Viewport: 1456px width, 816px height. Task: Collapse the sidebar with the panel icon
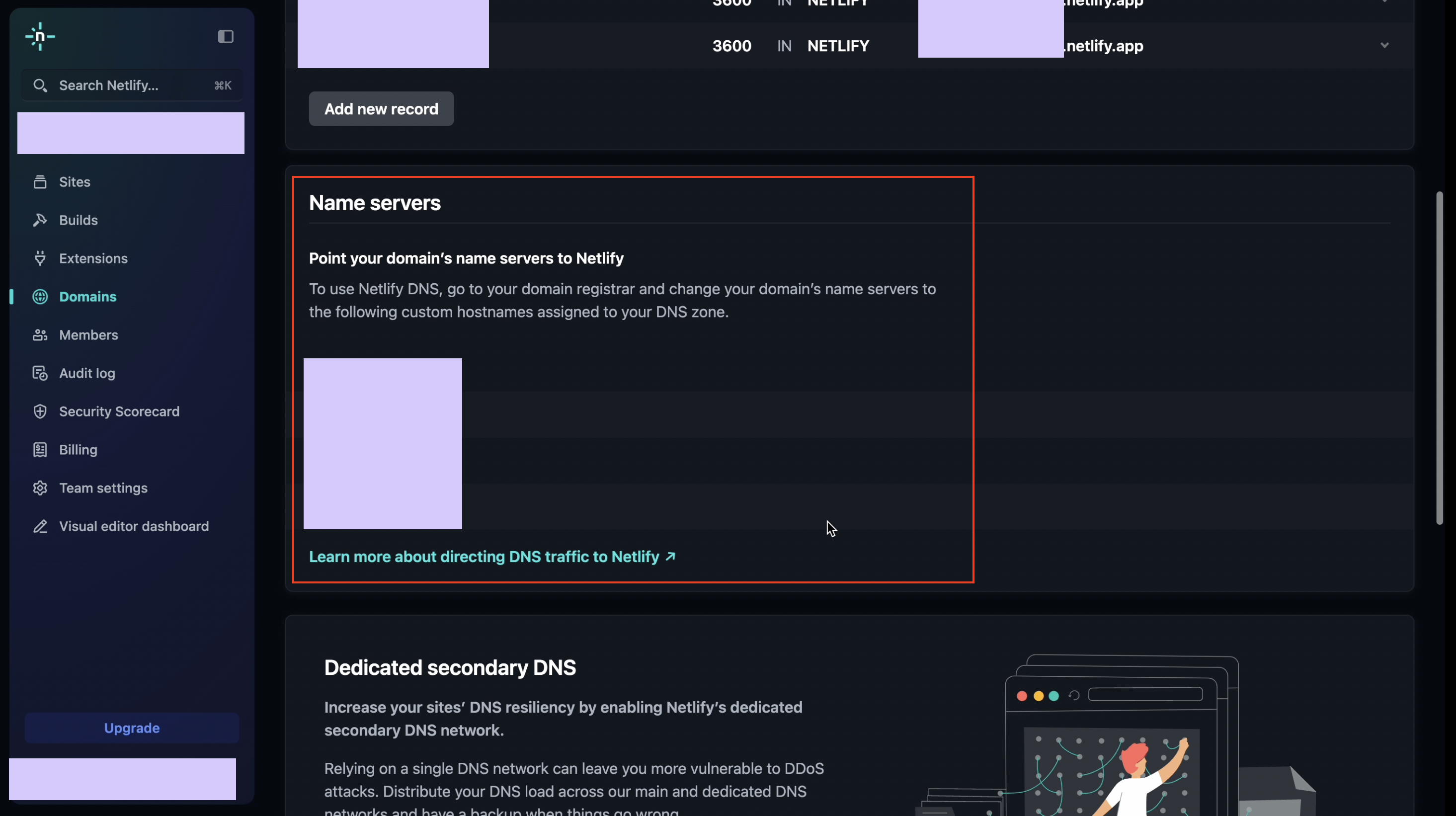coord(226,37)
